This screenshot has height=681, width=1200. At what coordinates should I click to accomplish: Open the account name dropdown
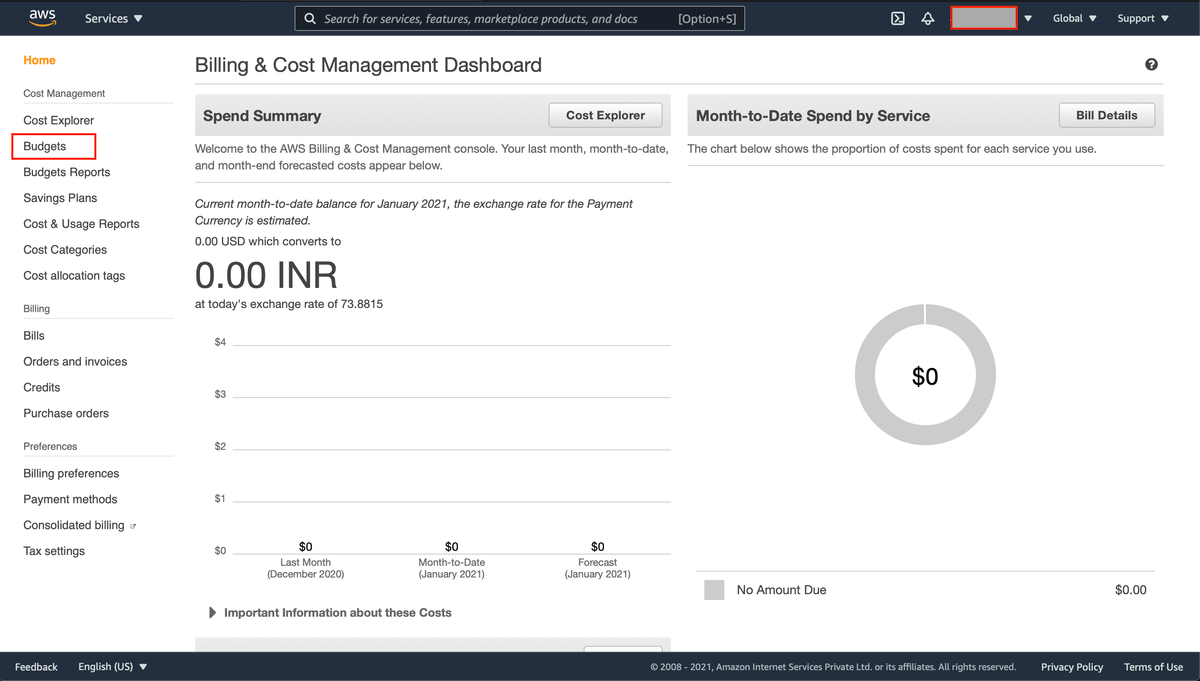click(x=991, y=18)
